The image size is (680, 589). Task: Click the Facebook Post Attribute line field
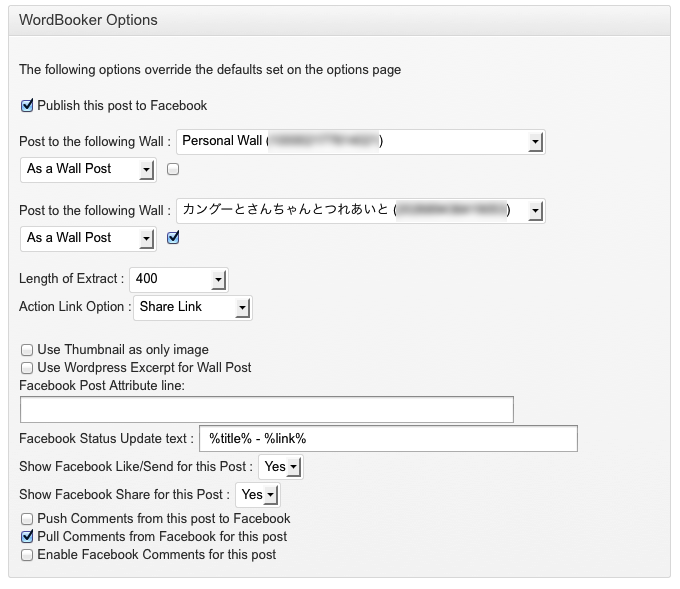266,409
